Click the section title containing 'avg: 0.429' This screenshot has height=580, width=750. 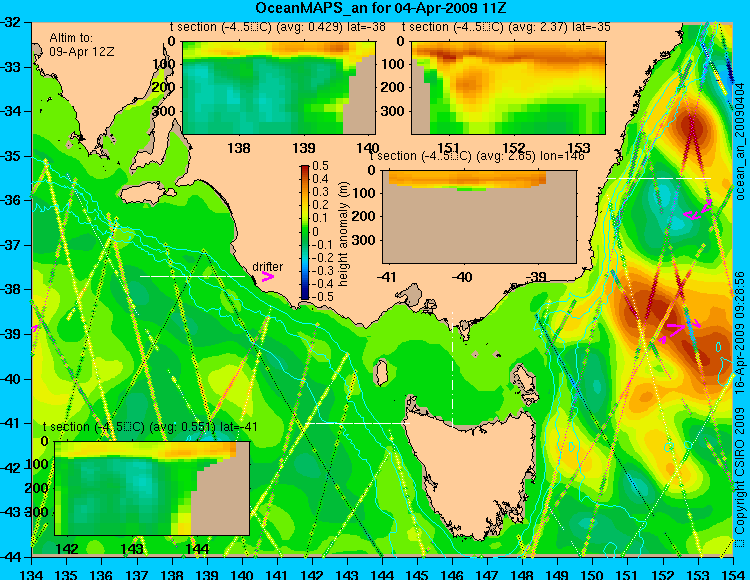pos(277,27)
